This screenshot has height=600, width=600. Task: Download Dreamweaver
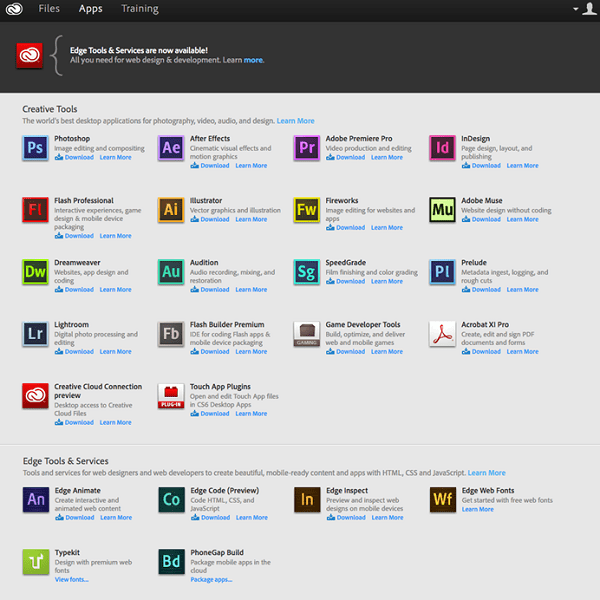pos(74,290)
